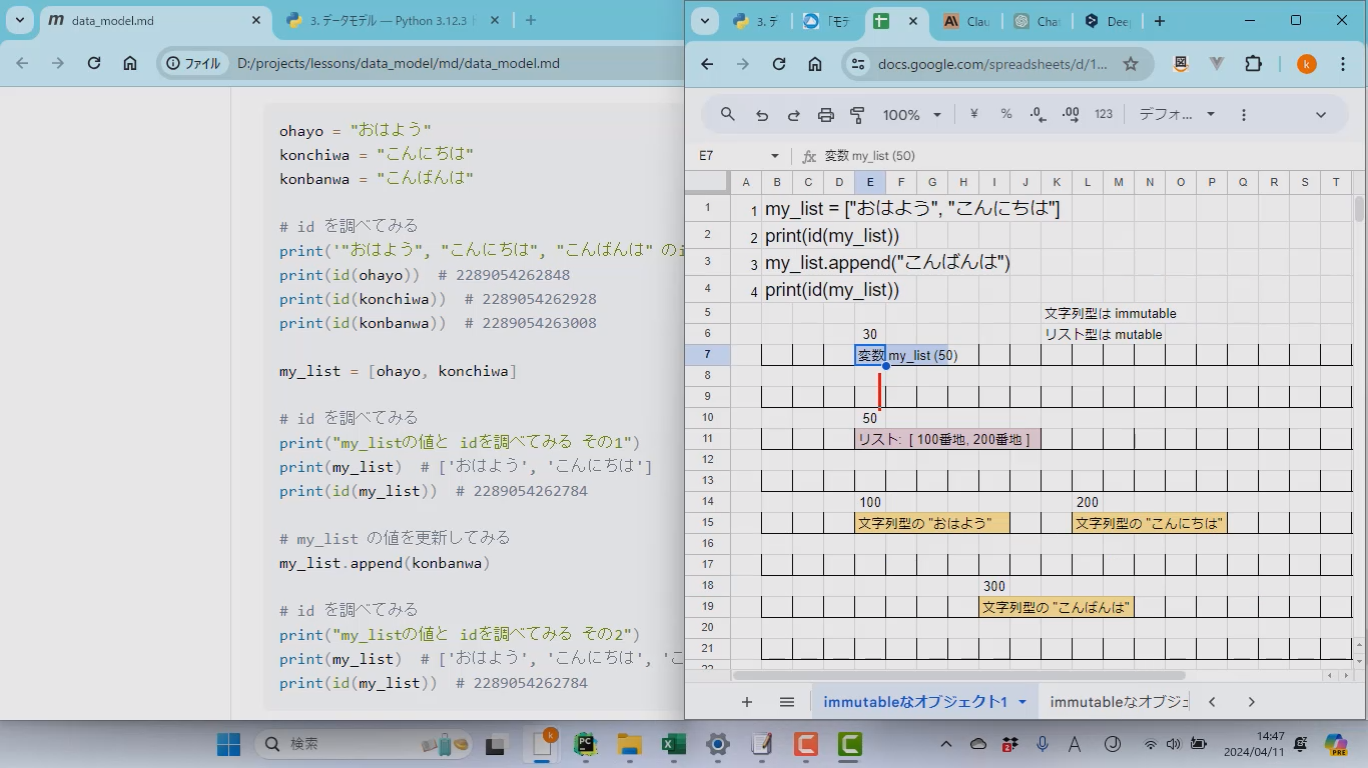Add a new sheet with plus button
The height and width of the screenshot is (768, 1368).
pos(747,702)
